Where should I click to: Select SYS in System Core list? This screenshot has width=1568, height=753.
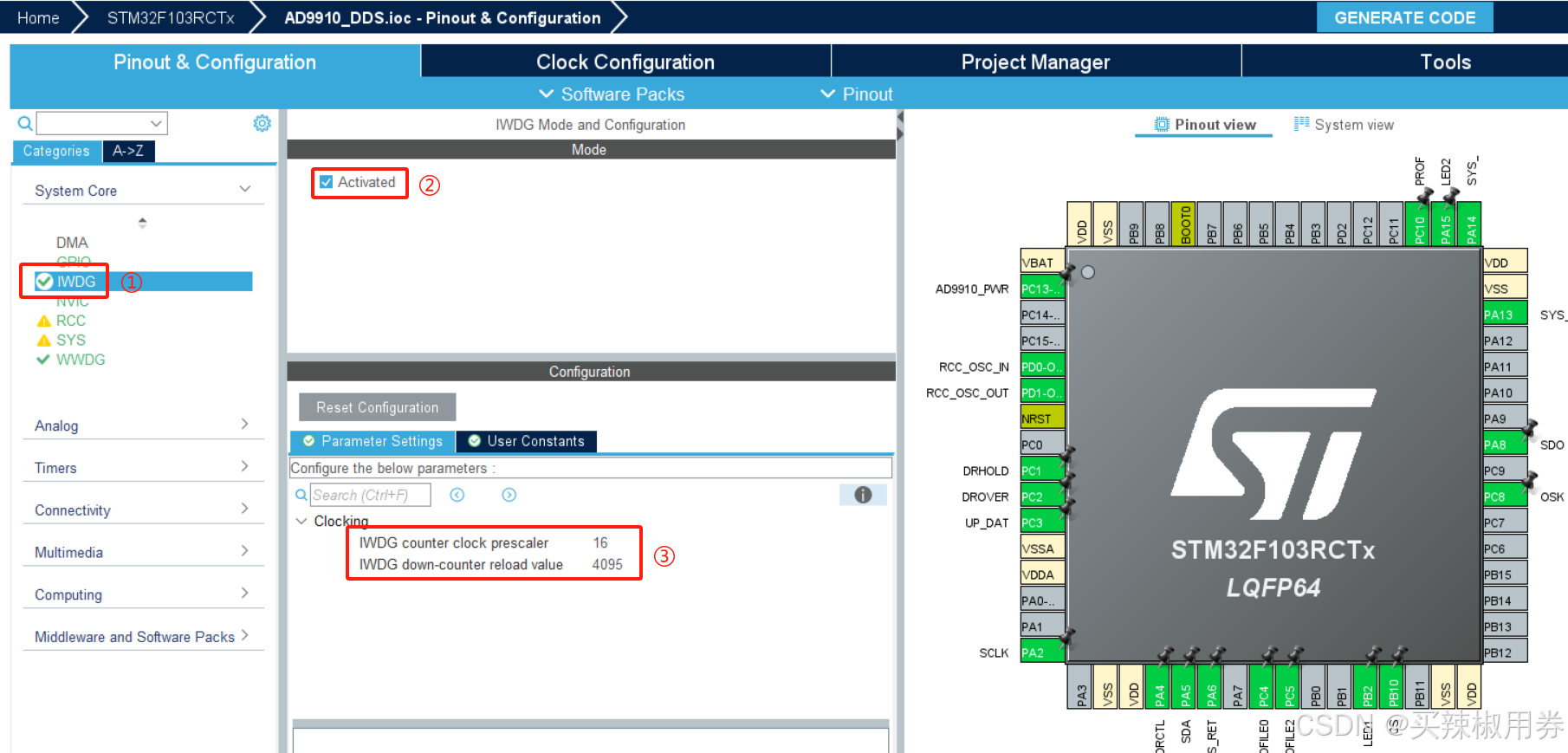(71, 341)
